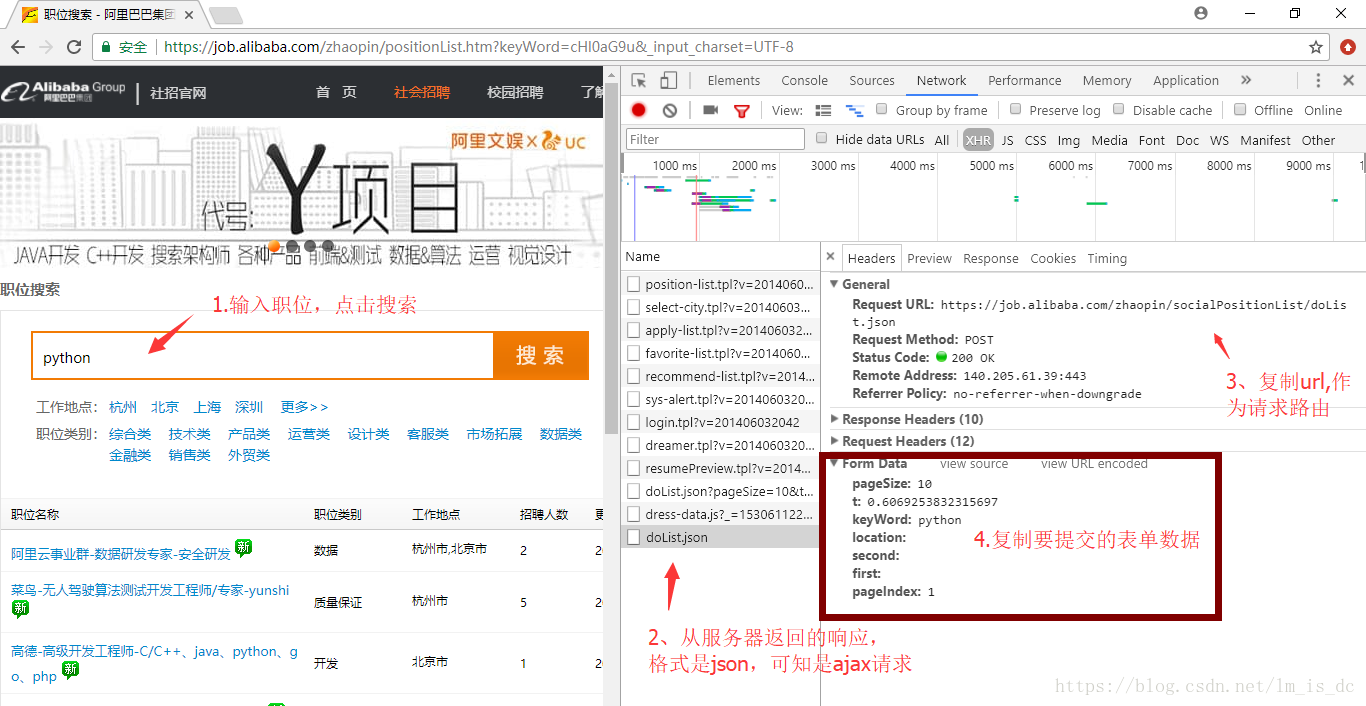The height and width of the screenshot is (706, 1366).
Task: Click the show overview waterfall icon
Action: click(x=855, y=110)
